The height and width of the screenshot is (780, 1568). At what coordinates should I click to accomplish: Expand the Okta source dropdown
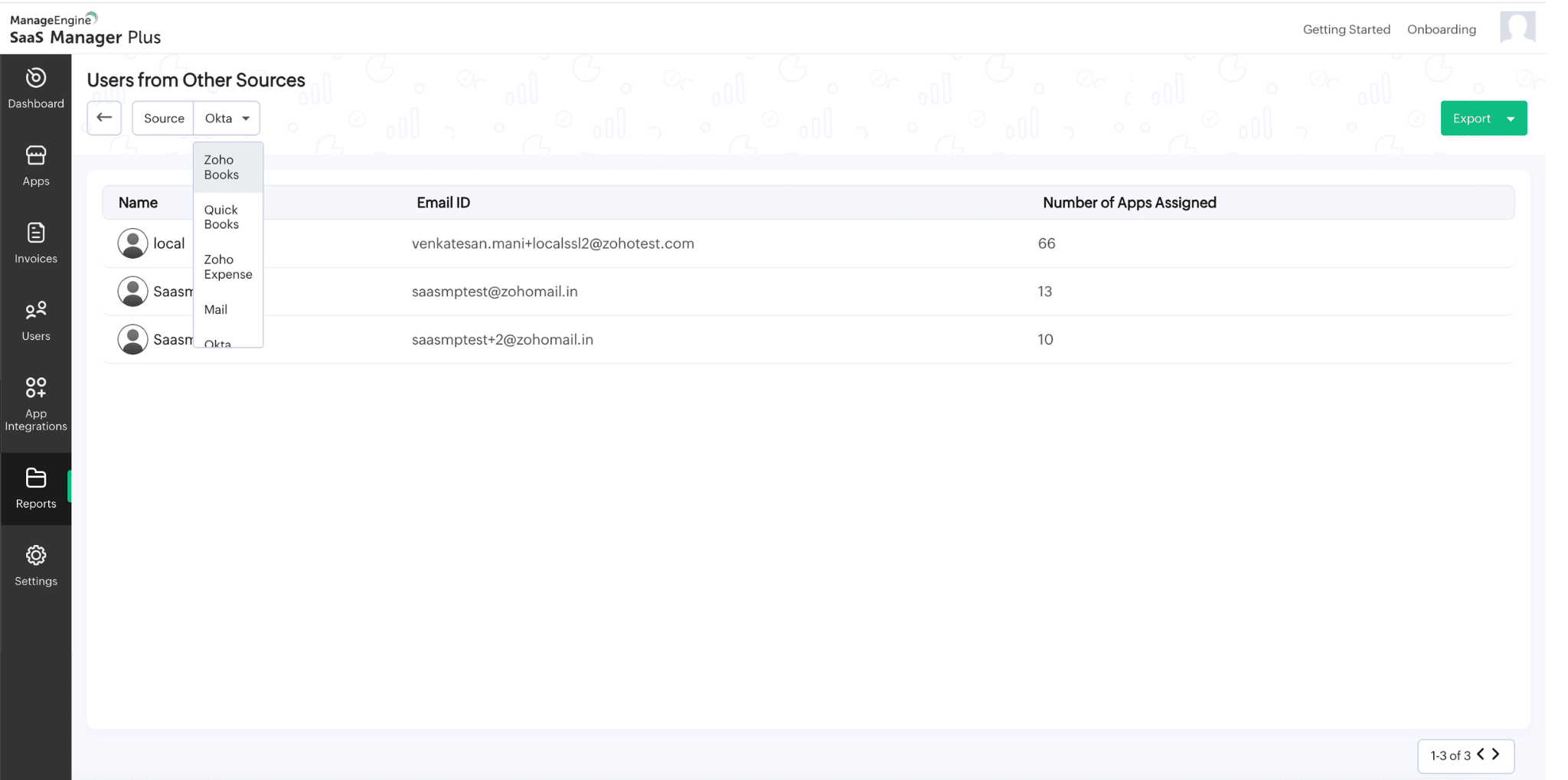[227, 118]
